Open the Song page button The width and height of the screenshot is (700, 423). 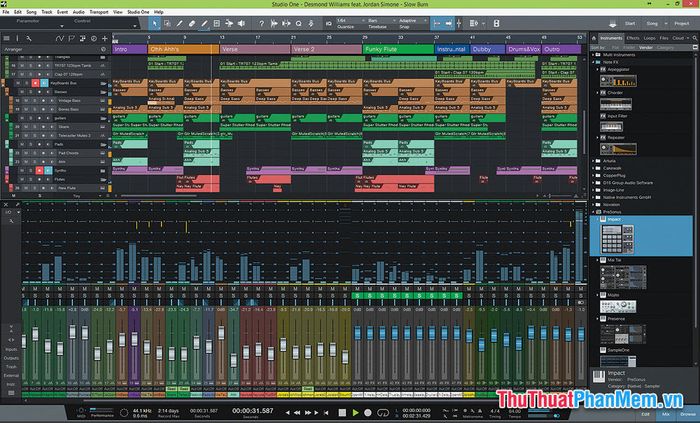tap(652, 24)
